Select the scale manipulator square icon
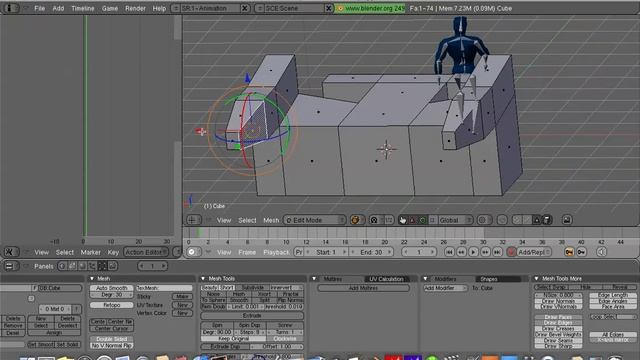 click(432, 220)
